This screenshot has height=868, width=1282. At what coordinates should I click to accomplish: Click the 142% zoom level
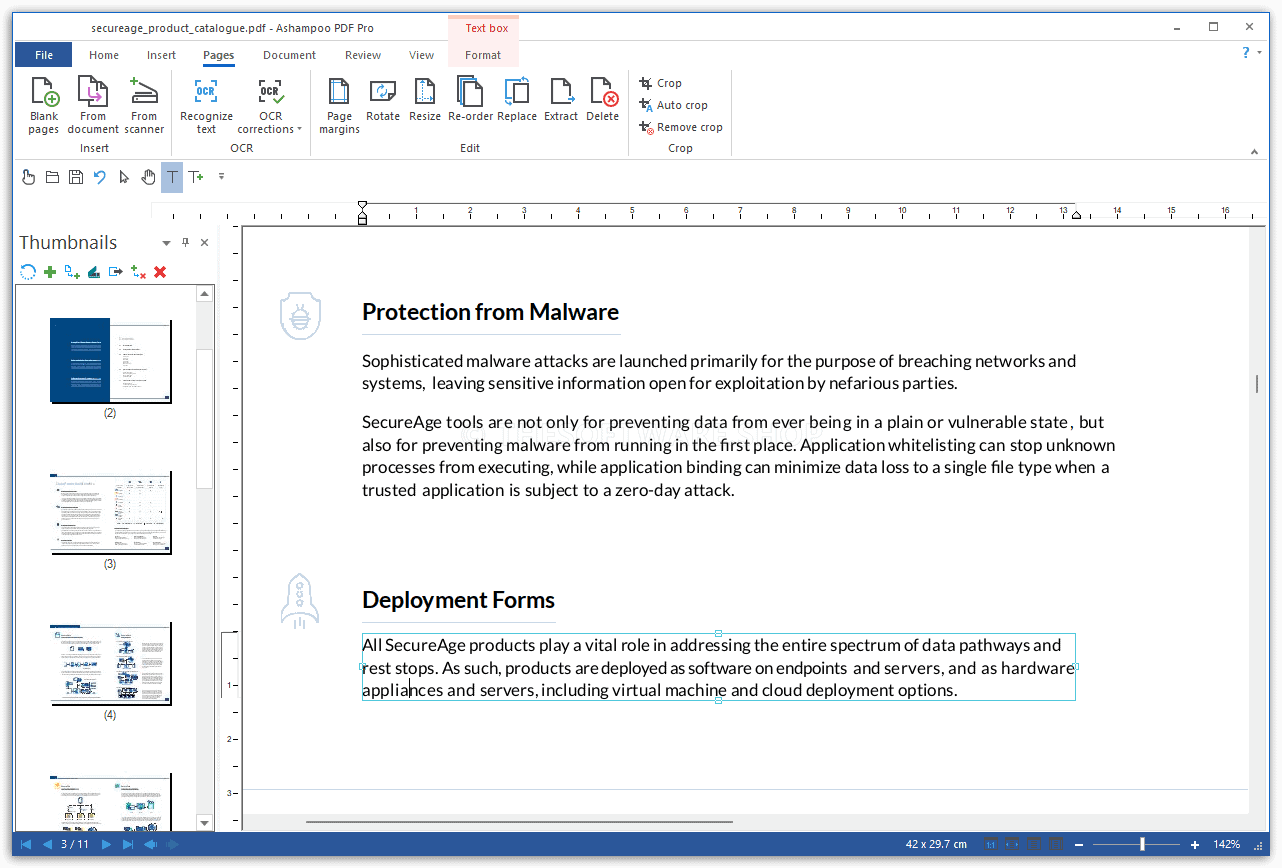click(1227, 845)
